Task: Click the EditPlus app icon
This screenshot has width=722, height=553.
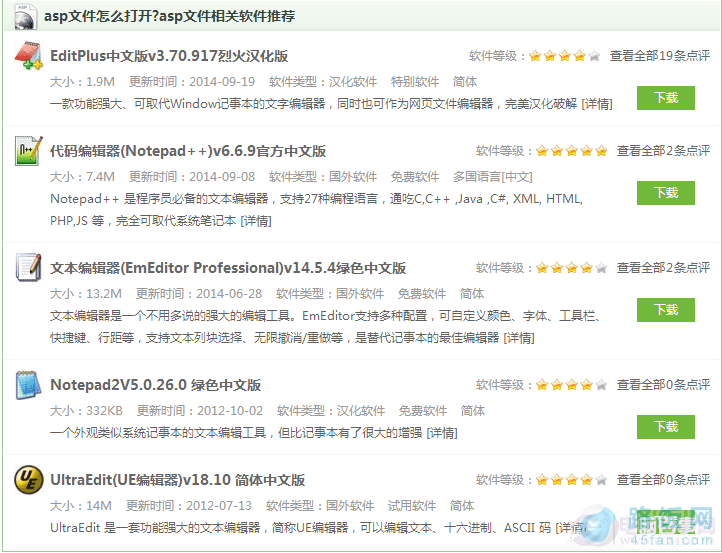Action: (x=29, y=55)
